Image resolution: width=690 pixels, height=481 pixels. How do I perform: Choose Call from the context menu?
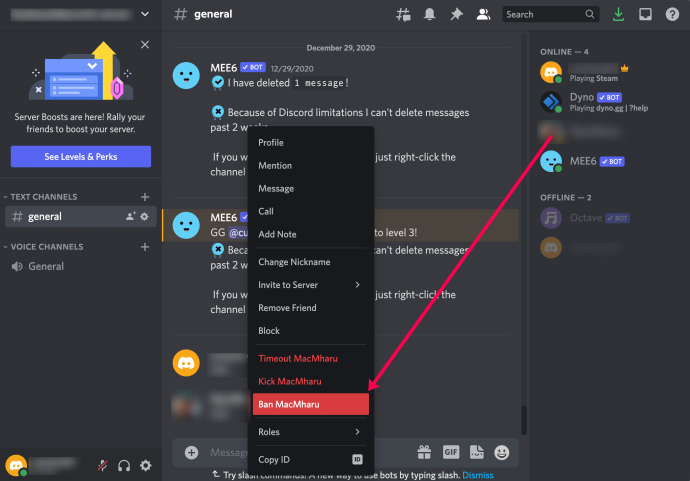(x=311, y=211)
